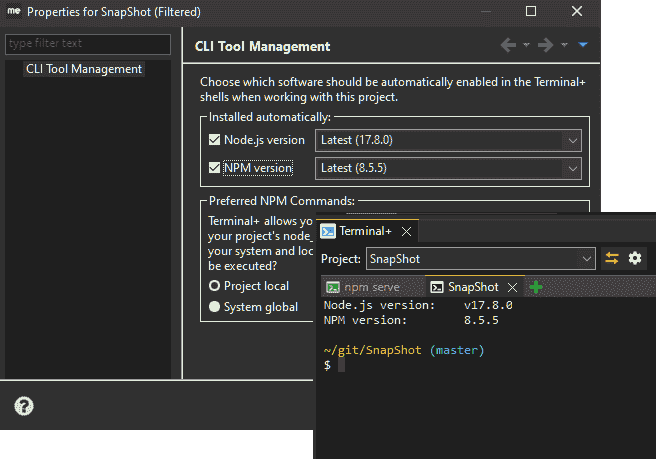This screenshot has width=656, height=459.
Task: Select CLI Tool Management in the tree
Action: (x=84, y=69)
